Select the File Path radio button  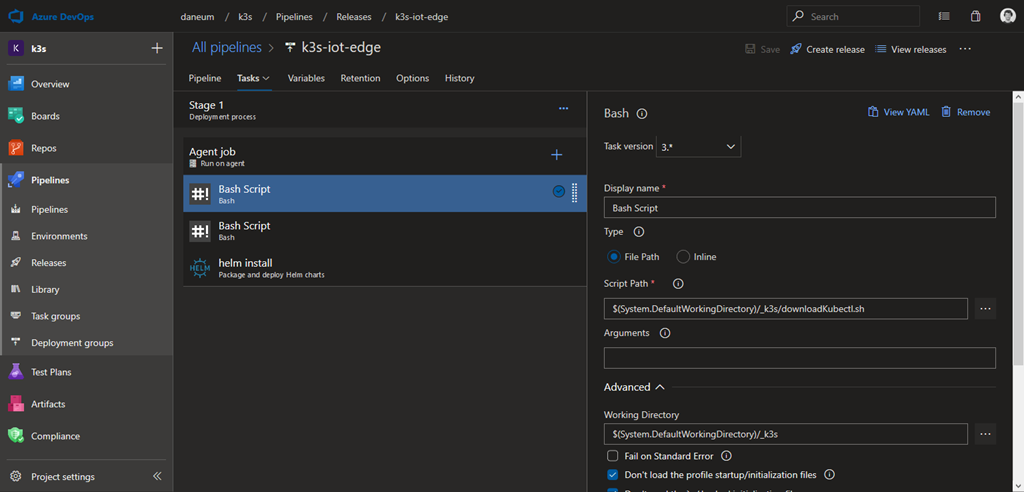614,257
